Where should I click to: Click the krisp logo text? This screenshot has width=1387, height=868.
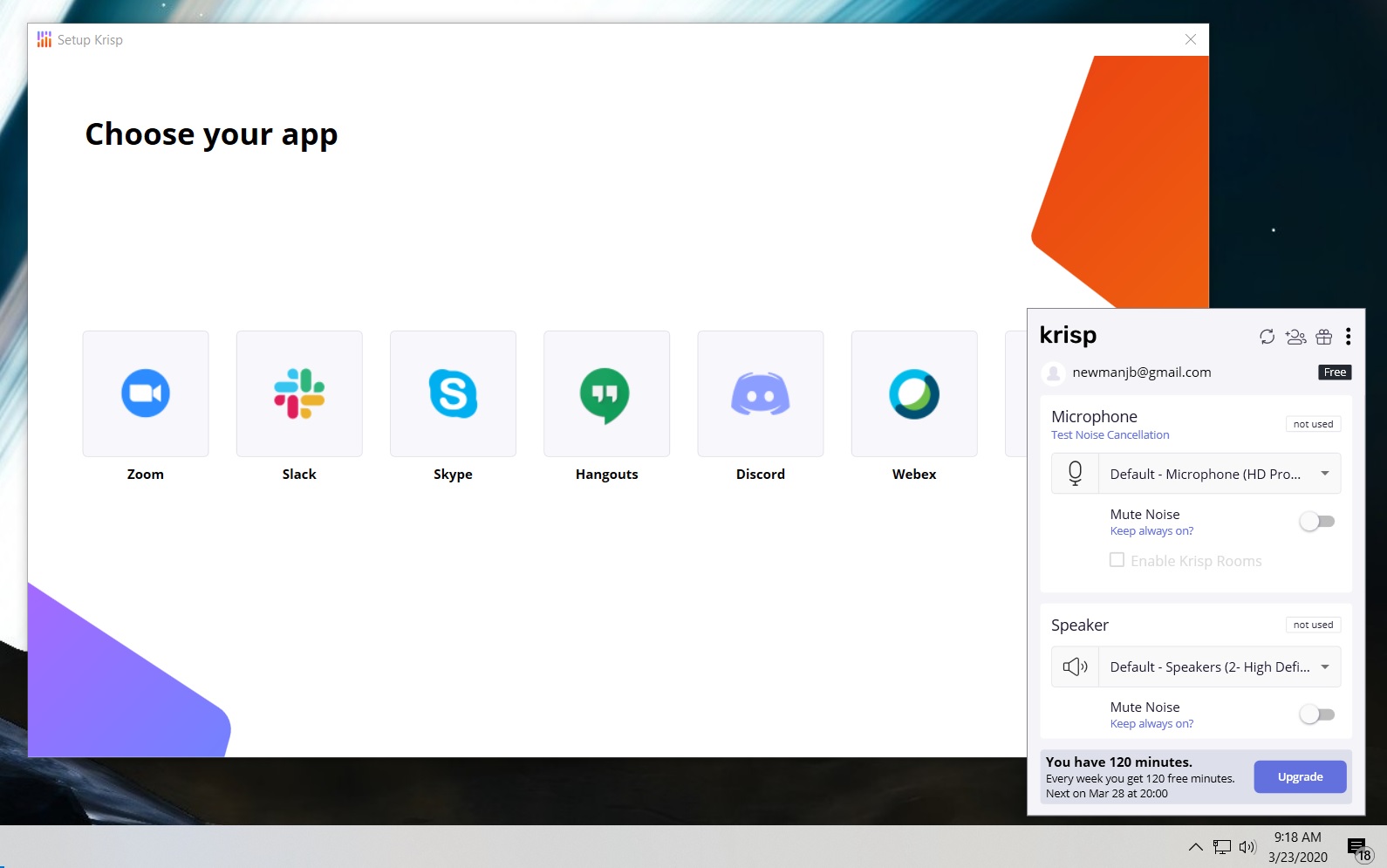click(1068, 336)
